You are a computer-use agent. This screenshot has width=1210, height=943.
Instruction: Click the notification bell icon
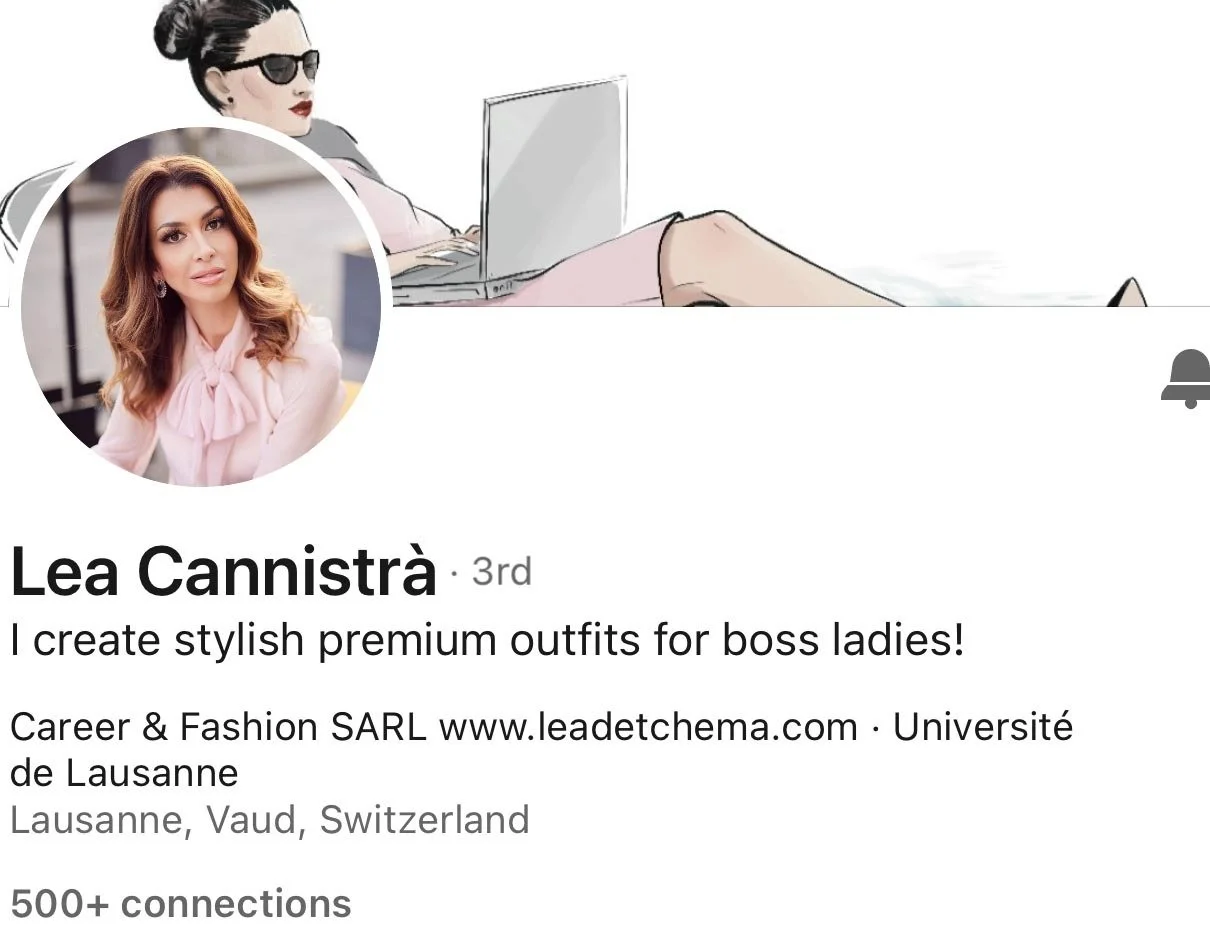click(1187, 379)
